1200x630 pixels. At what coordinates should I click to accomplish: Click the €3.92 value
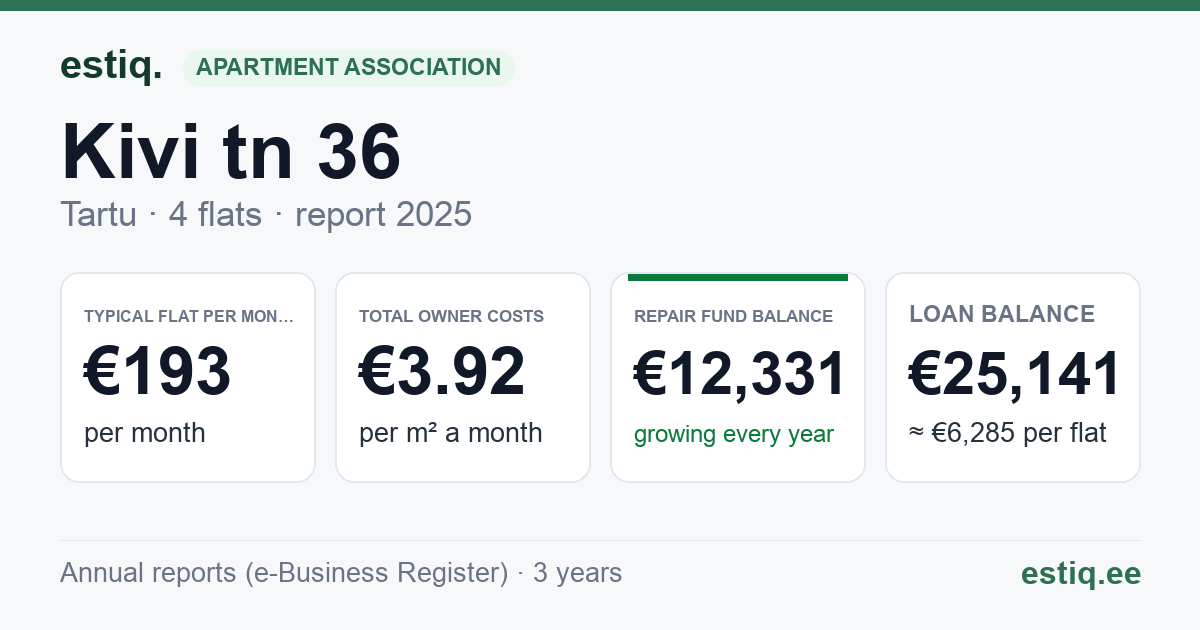point(441,372)
